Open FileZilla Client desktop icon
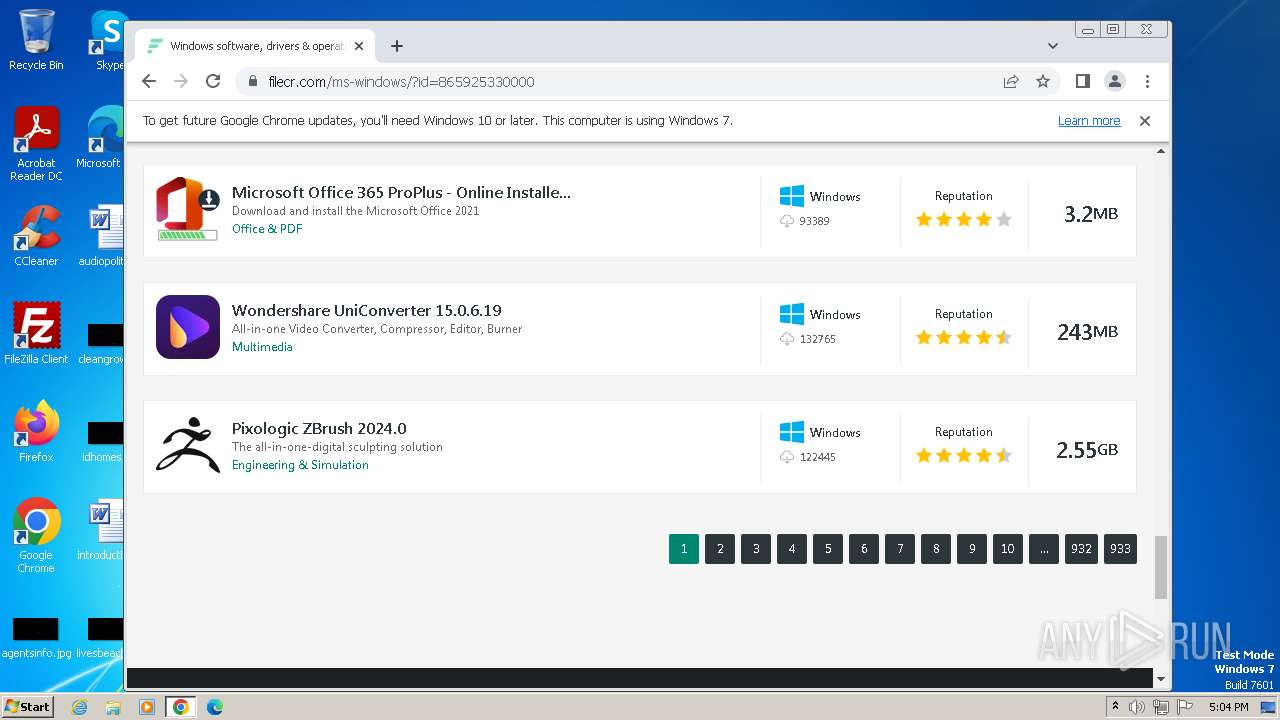1280x720 pixels. click(36, 333)
